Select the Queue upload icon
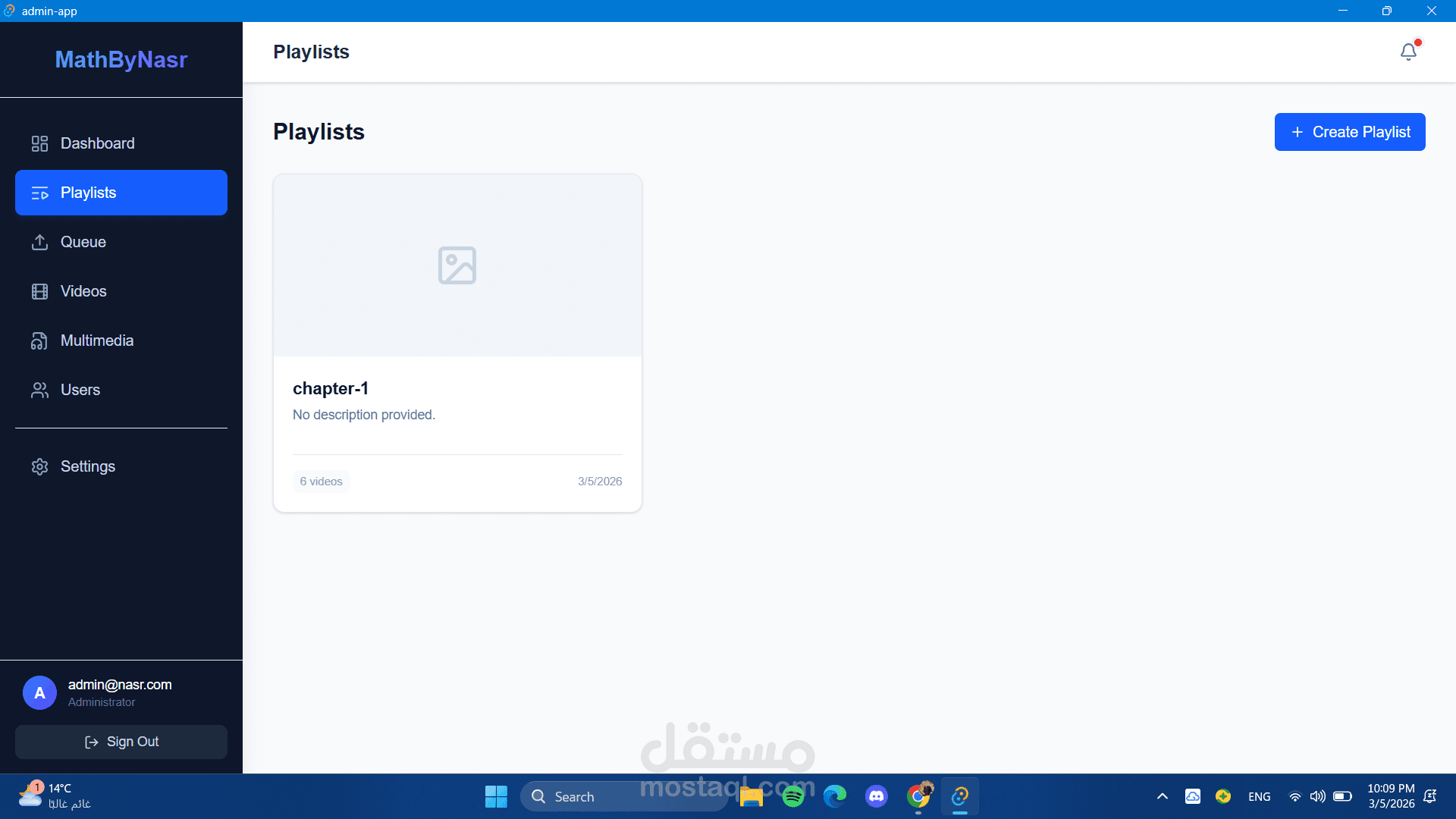1456x819 pixels. [39, 242]
